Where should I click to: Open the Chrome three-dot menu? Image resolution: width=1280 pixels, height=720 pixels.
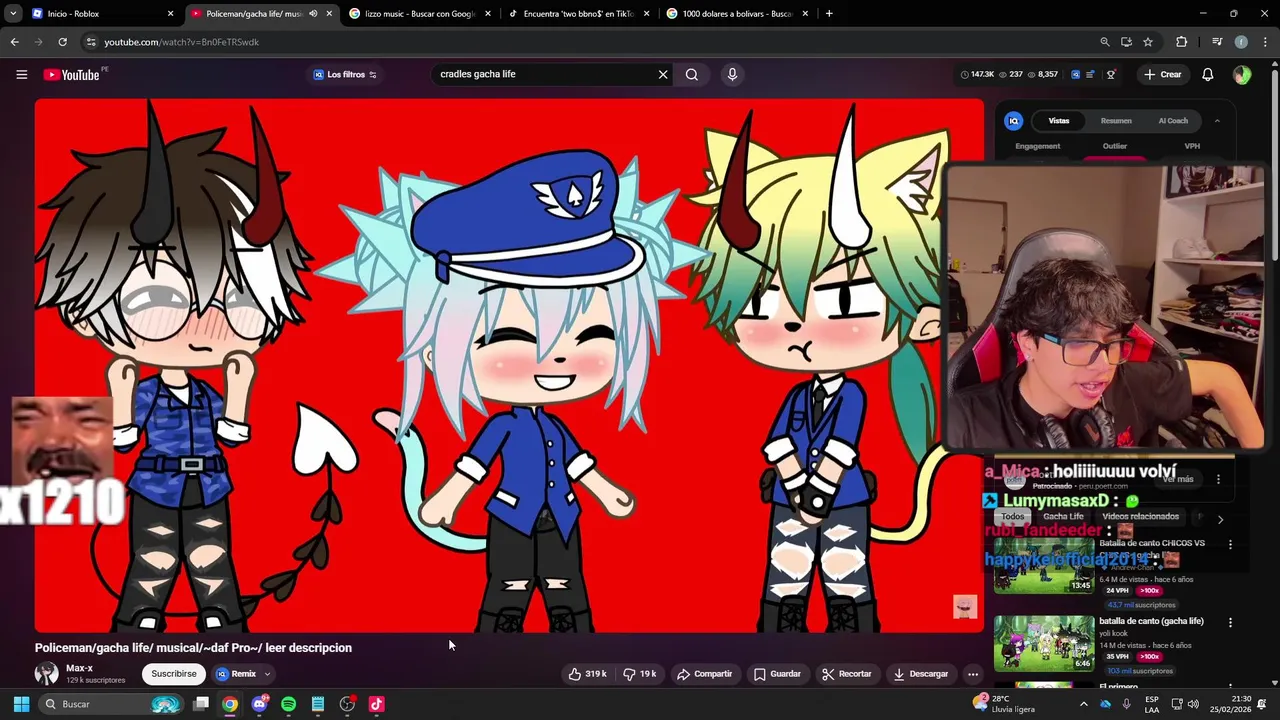[x=1265, y=42]
